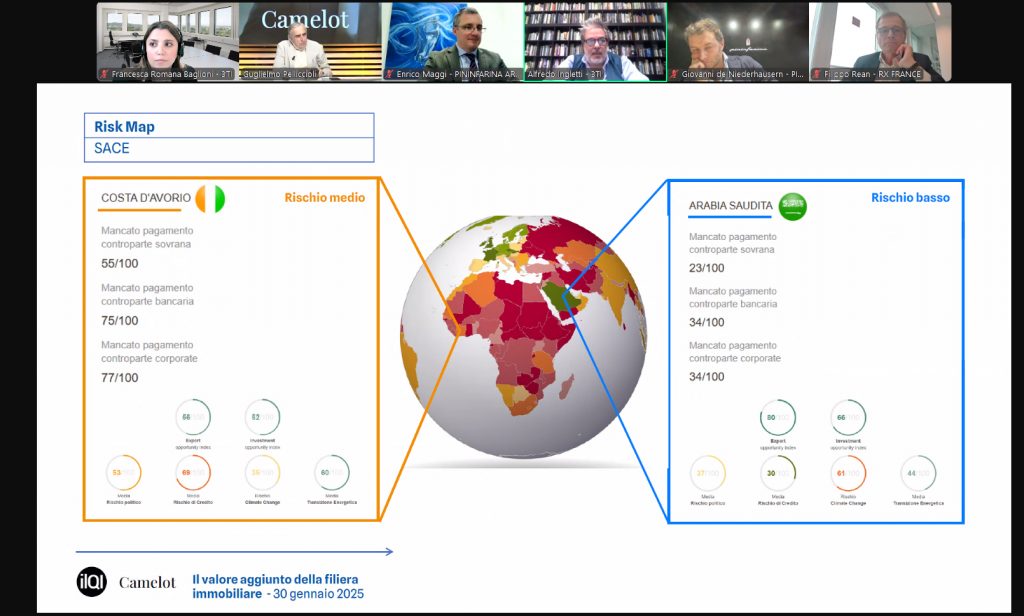Viewport: 1024px width, 616px height.
Task: Click Arabia Saudita's 34/100 controparte corporate score
Action: click(x=707, y=376)
